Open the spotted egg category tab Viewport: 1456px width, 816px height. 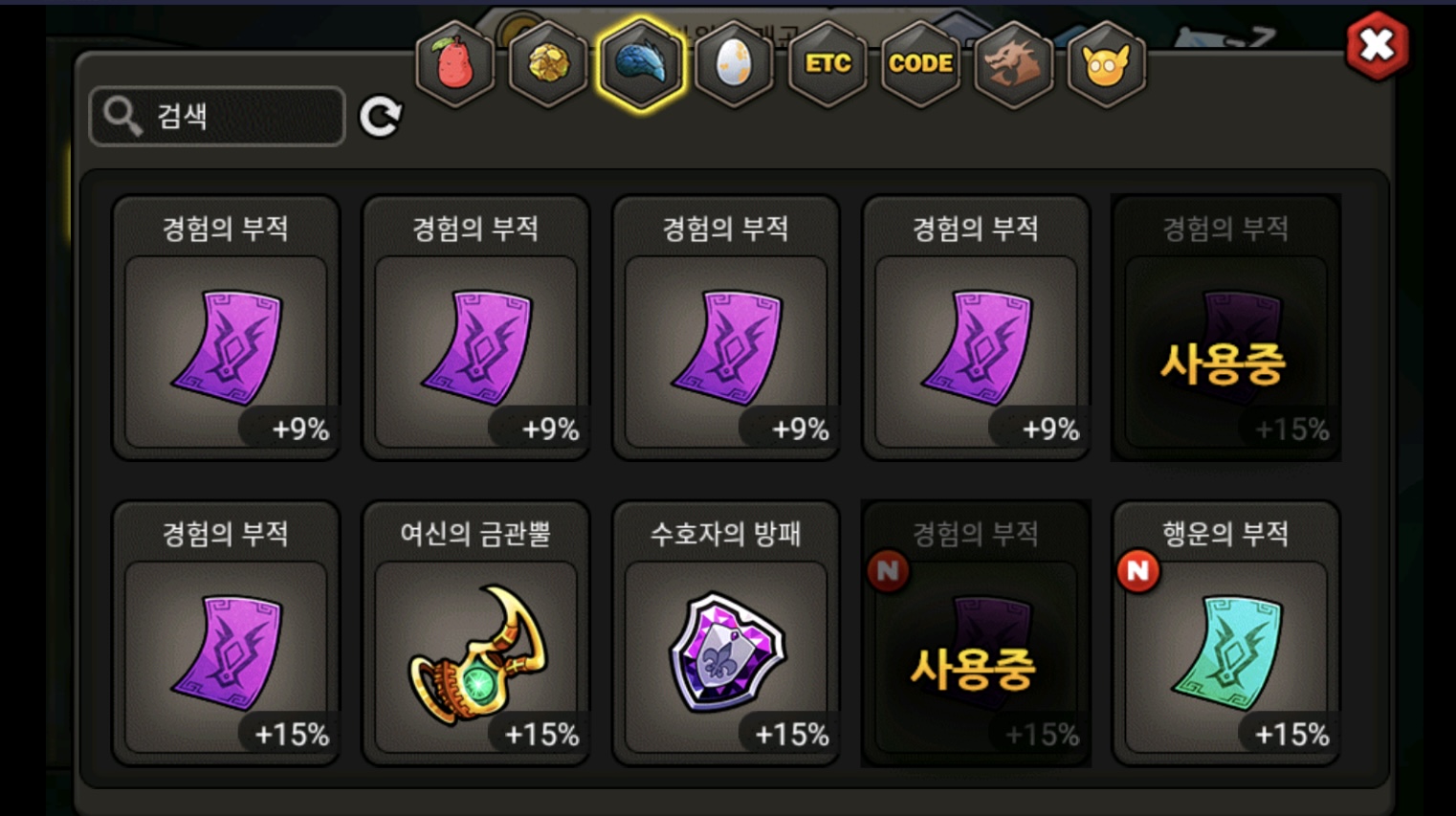(734, 64)
